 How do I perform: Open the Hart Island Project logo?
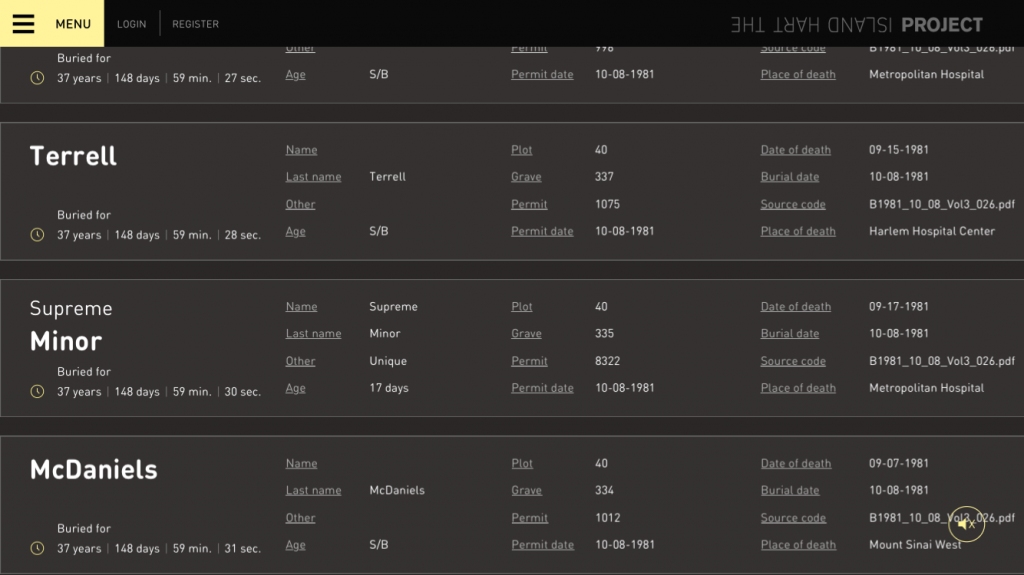856,25
